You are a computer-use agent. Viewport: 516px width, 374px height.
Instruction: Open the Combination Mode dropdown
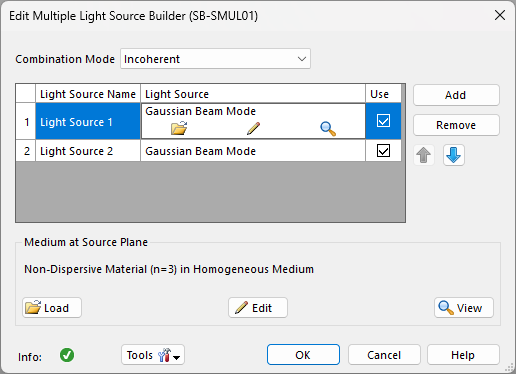[x=215, y=59]
